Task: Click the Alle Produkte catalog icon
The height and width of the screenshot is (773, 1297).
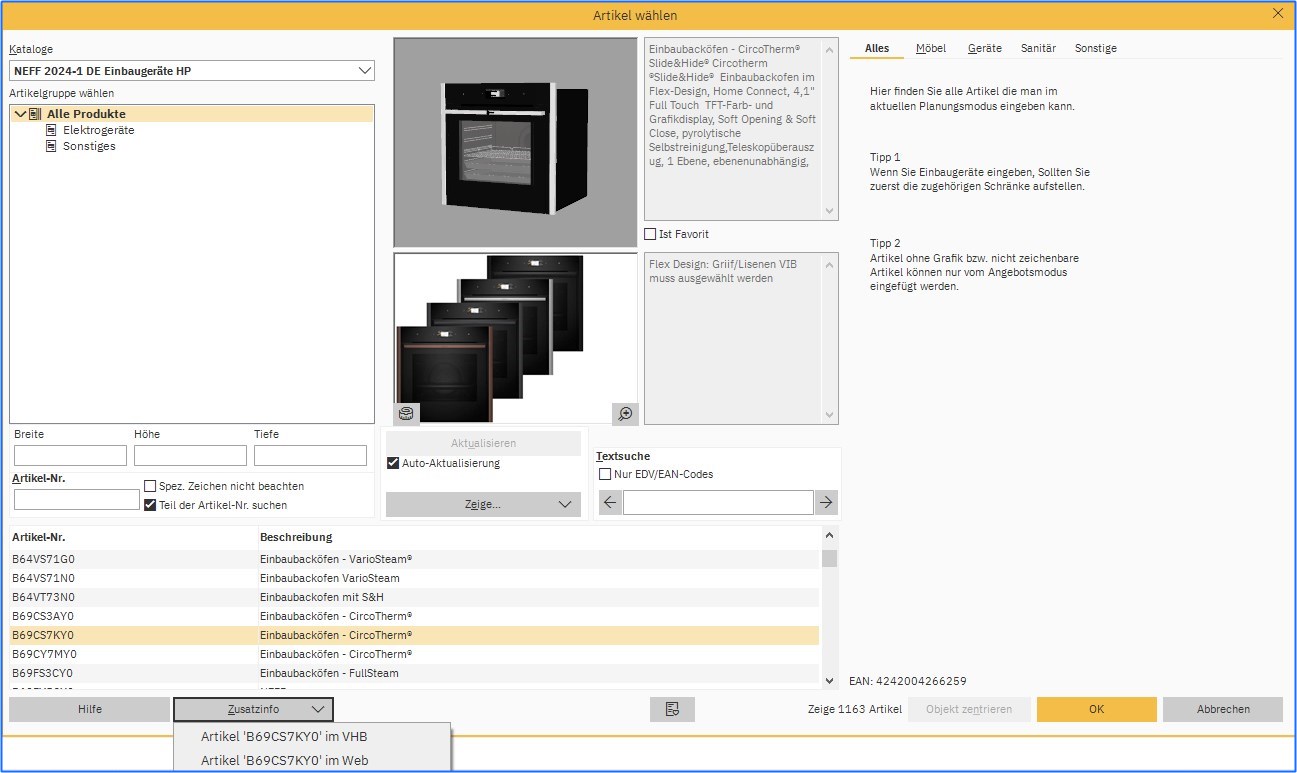Action: pos(36,114)
